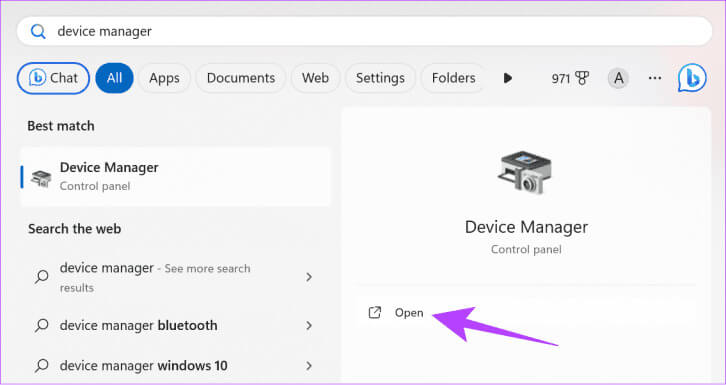Expand chevron for device manager bluetooth
The width and height of the screenshot is (726, 385).
309,325
